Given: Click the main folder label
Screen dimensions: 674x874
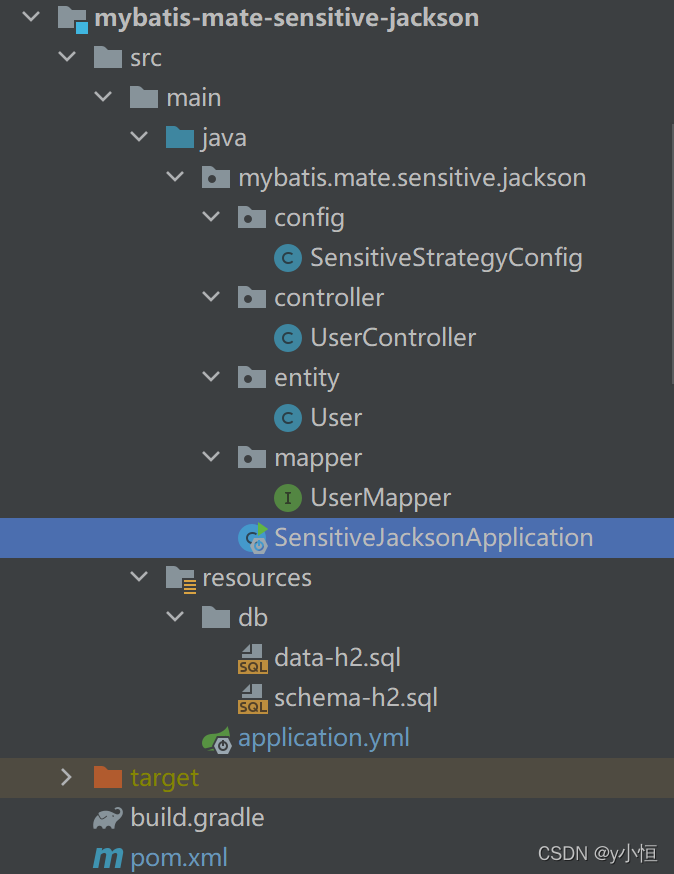Looking at the screenshot, I should (194, 98).
